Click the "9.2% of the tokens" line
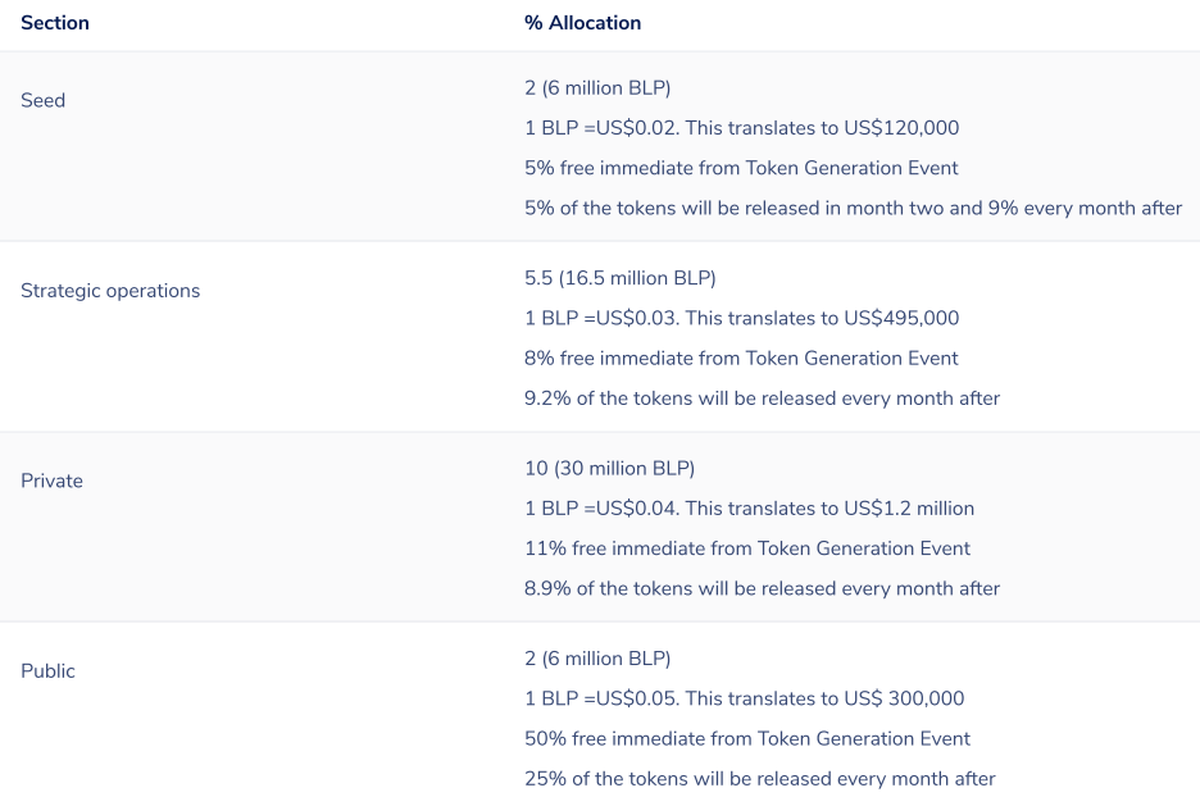 (x=762, y=398)
